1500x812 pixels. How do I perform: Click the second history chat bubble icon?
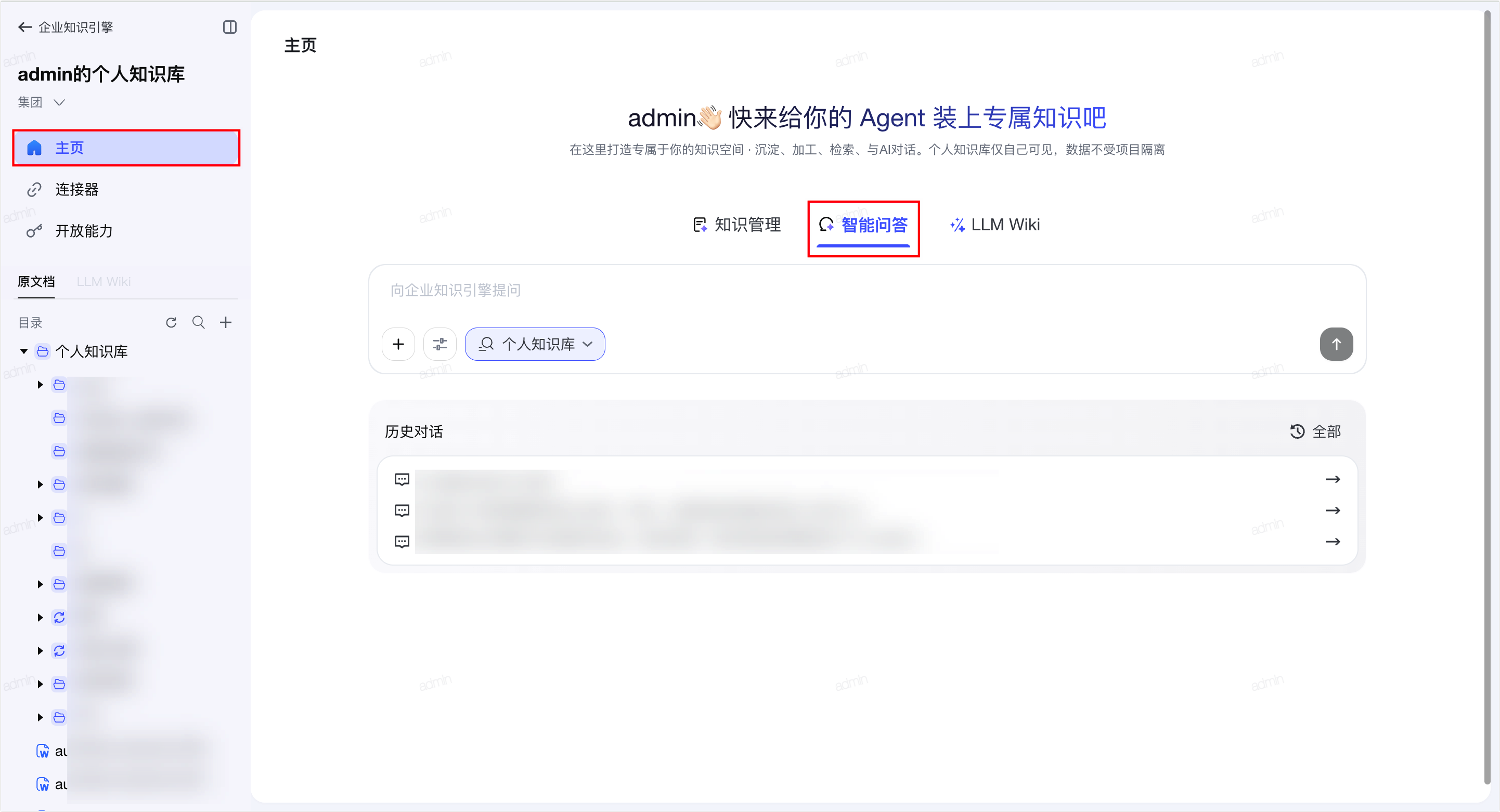[x=402, y=510]
